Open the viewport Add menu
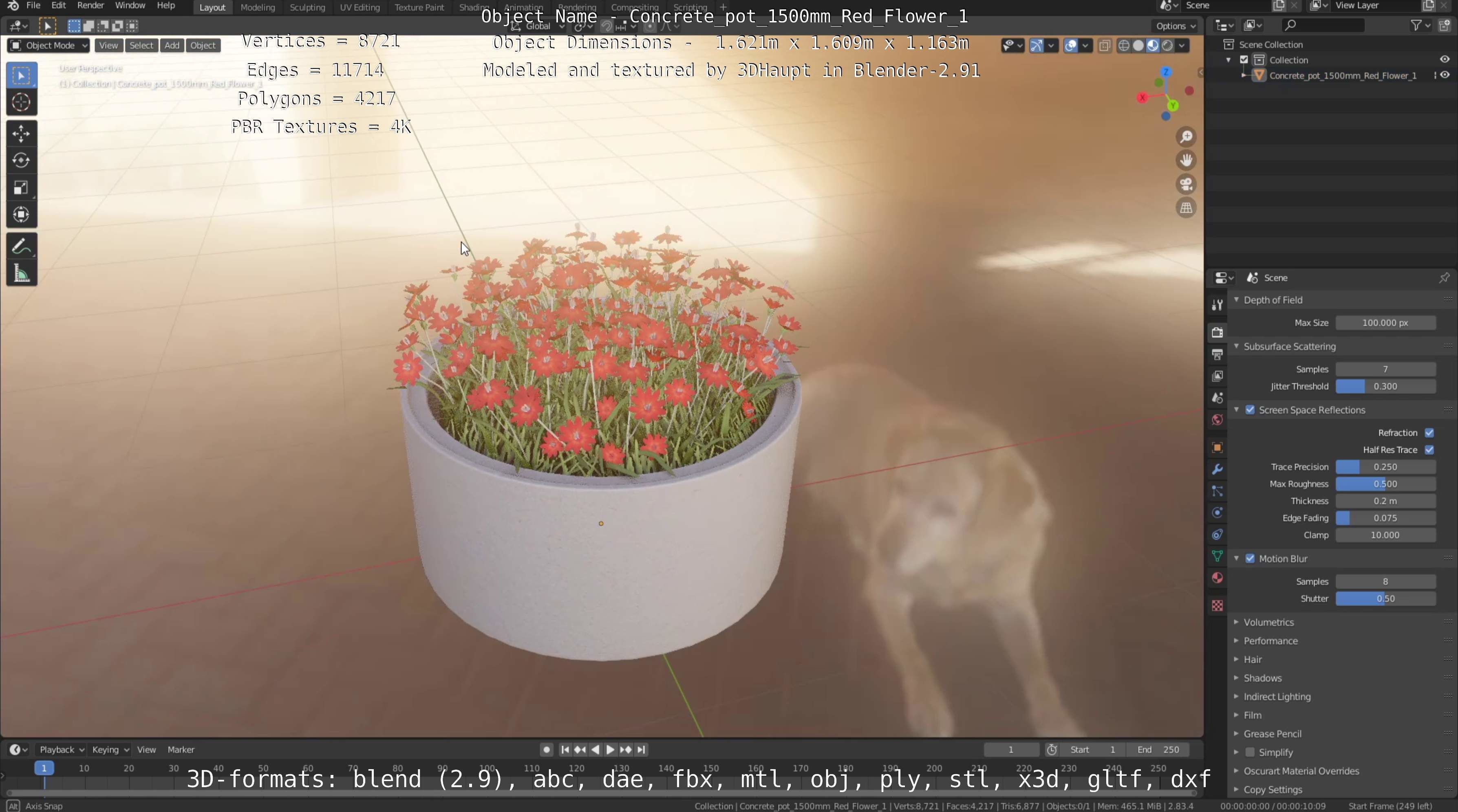 pos(172,46)
